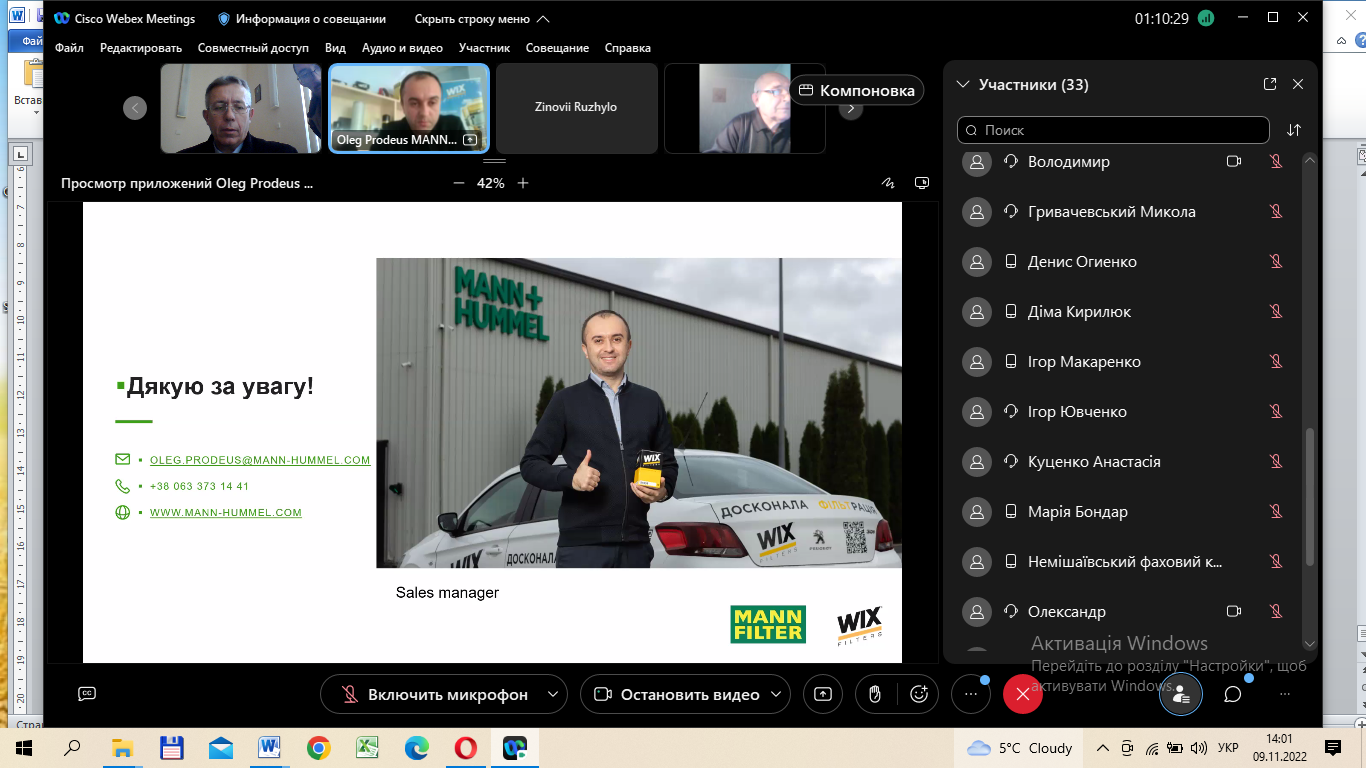Click camera icon next to Володимир
1366x768 pixels.
point(1234,162)
